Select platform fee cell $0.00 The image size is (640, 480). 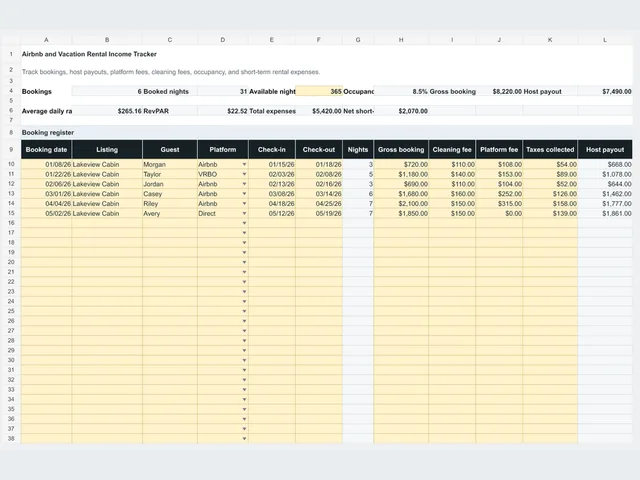499,213
